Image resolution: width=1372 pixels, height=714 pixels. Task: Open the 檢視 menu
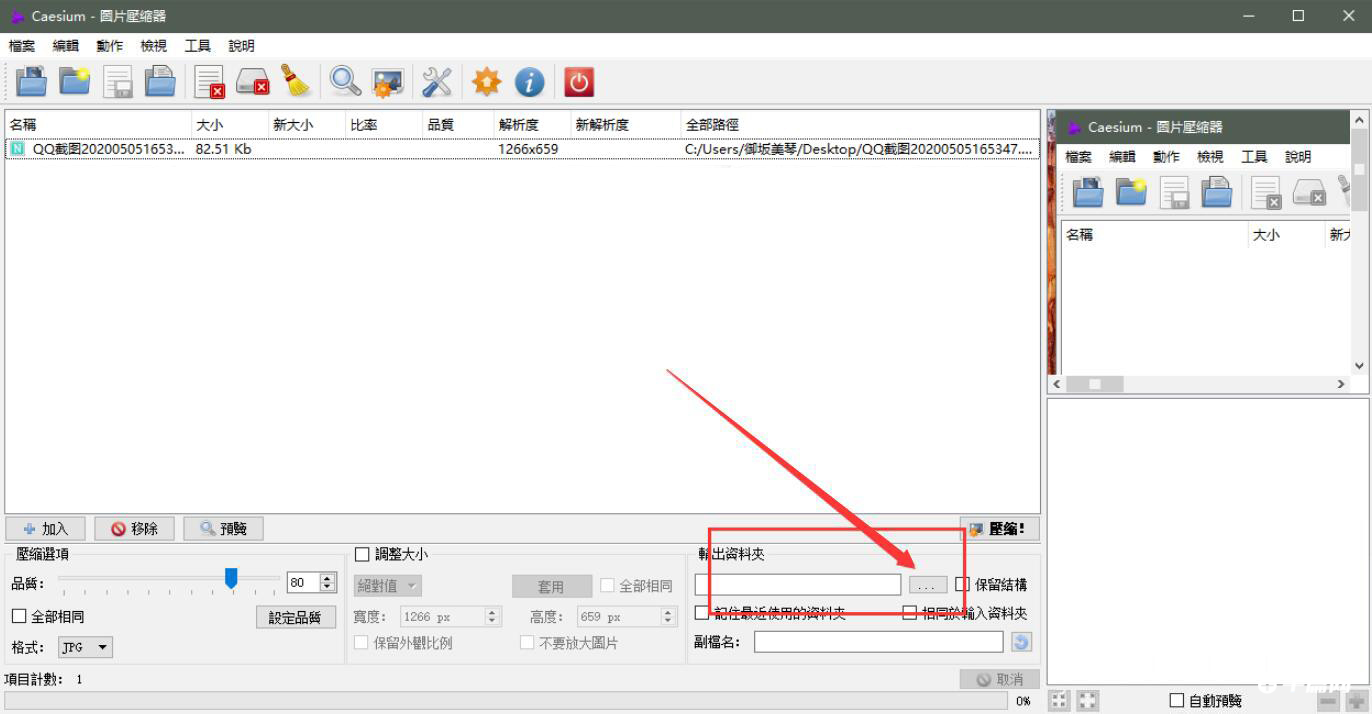click(152, 45)
